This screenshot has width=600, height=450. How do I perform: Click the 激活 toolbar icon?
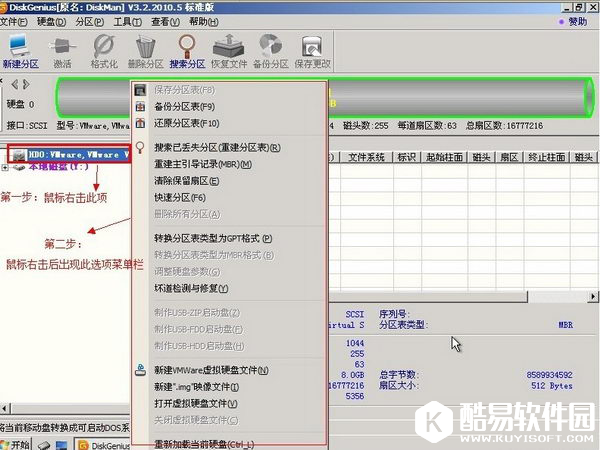coord(64,44)
